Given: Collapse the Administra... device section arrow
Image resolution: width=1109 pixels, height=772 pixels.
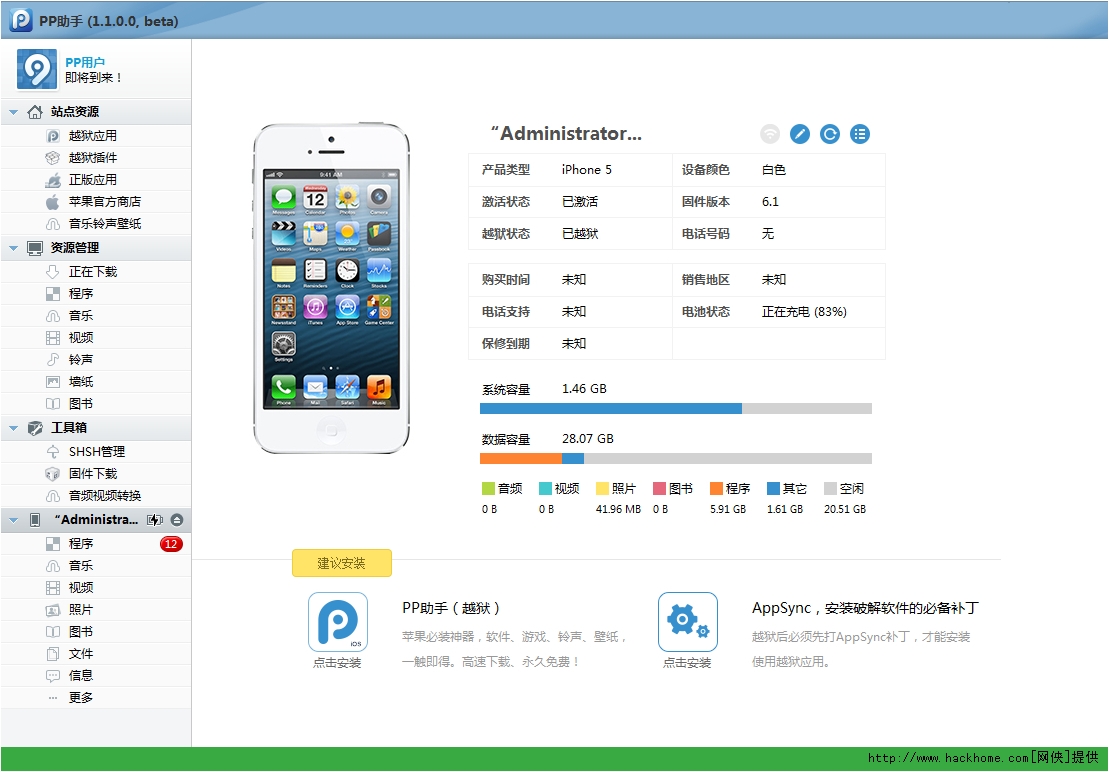Looking at the screenshot, I should coord(13,520).
